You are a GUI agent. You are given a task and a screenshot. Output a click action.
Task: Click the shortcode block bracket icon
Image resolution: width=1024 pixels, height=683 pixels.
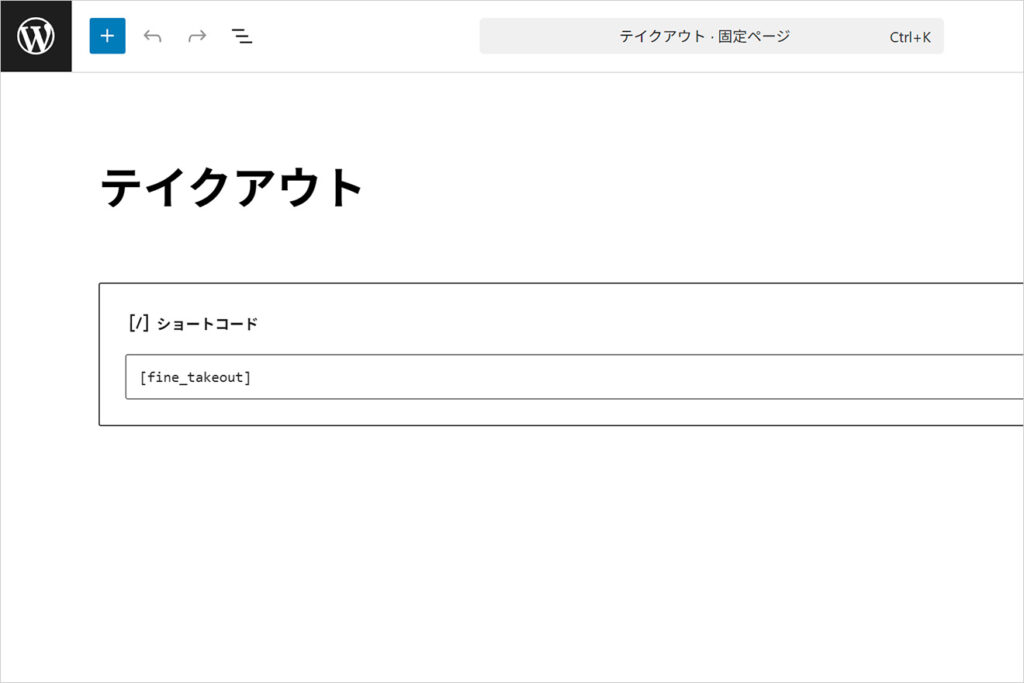click(x=138, y=323)
